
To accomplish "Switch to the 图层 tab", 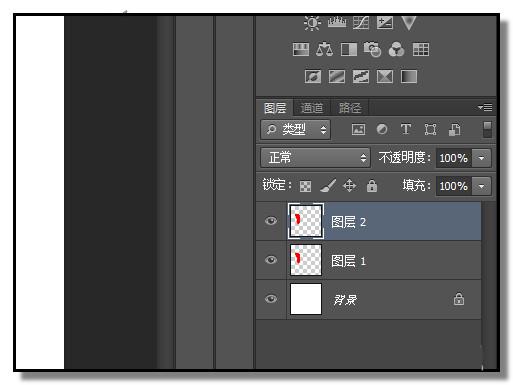I will [275, 108].
